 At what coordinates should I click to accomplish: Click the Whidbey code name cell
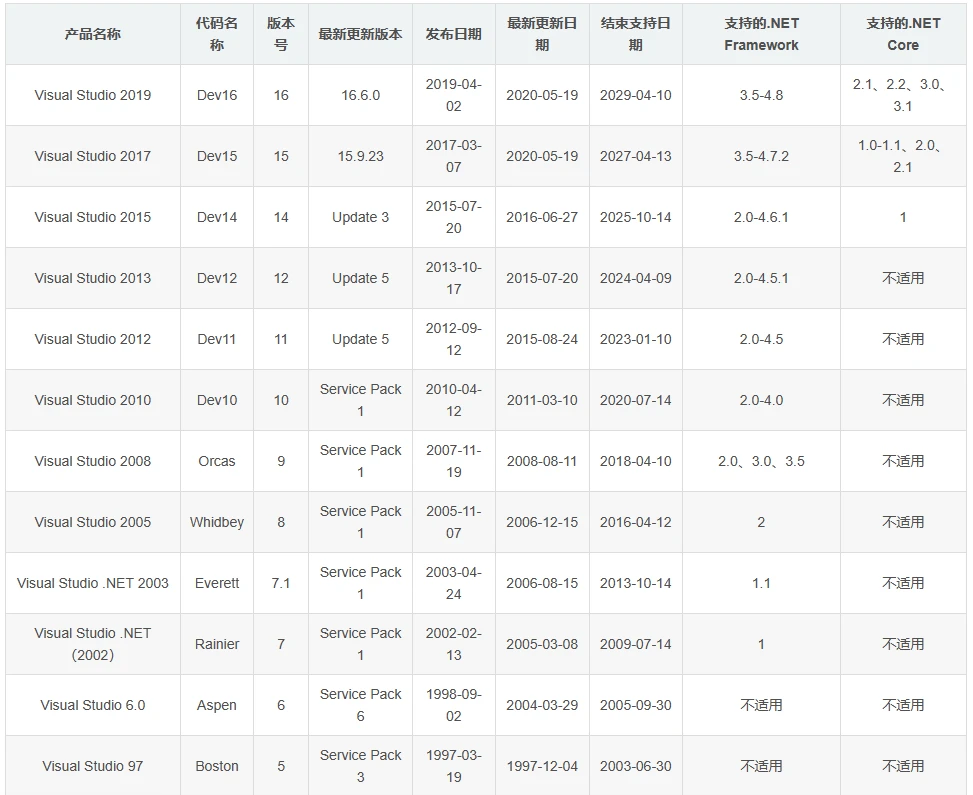217,522
